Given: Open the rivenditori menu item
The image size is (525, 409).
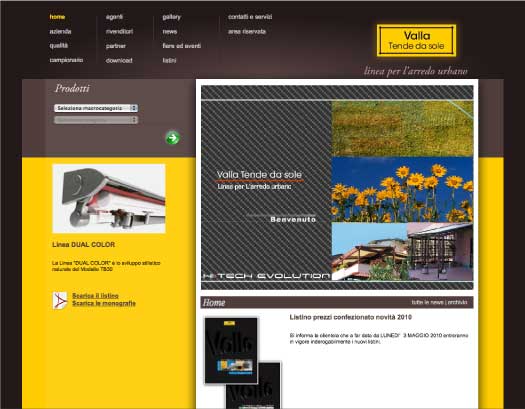Looking at the screenshot, I should [x=119, y=31].
